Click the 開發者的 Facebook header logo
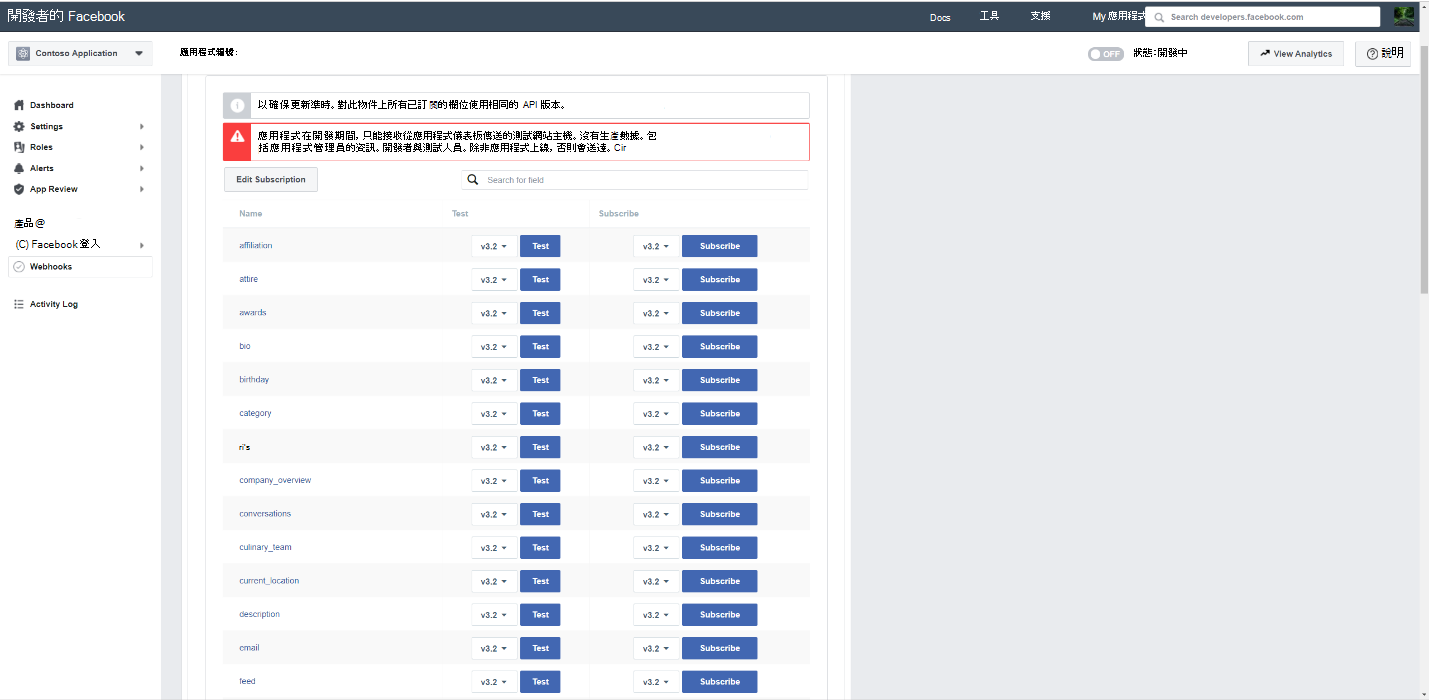The image size is (1429, 700). pos(66,16)
